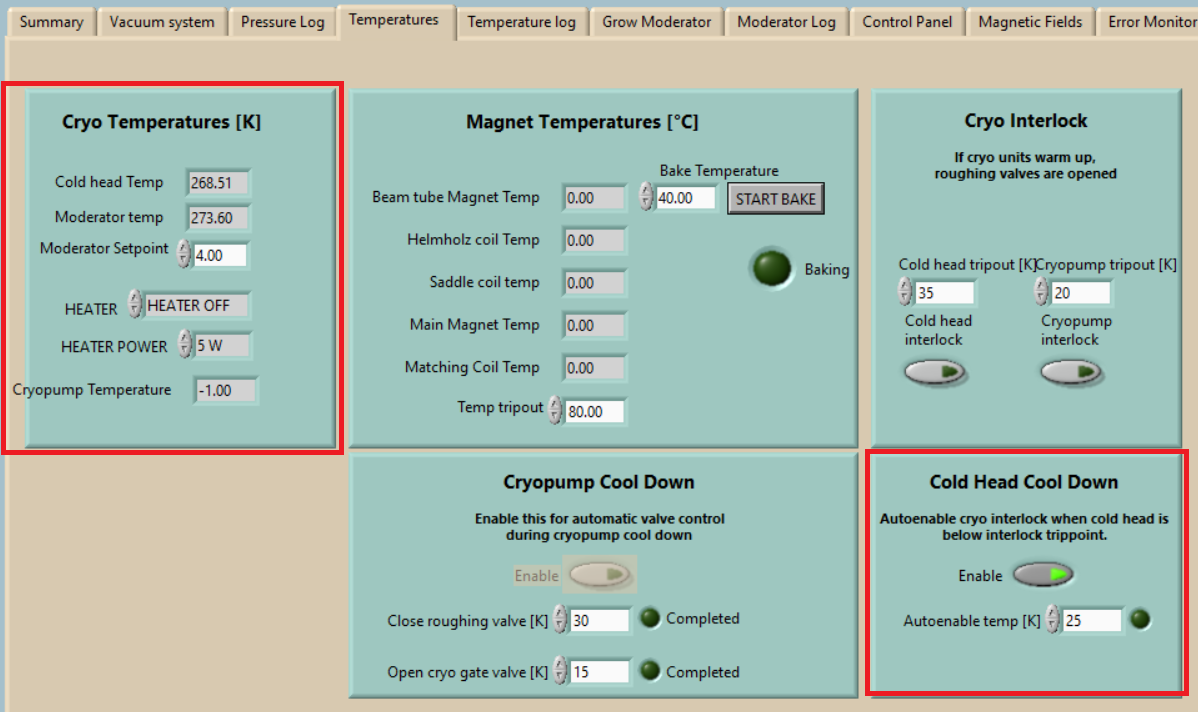Click the Autoenable temp field showing 25
Image resolution: width=1198 pixels, height=712 pixels.
coord(1092,620)
